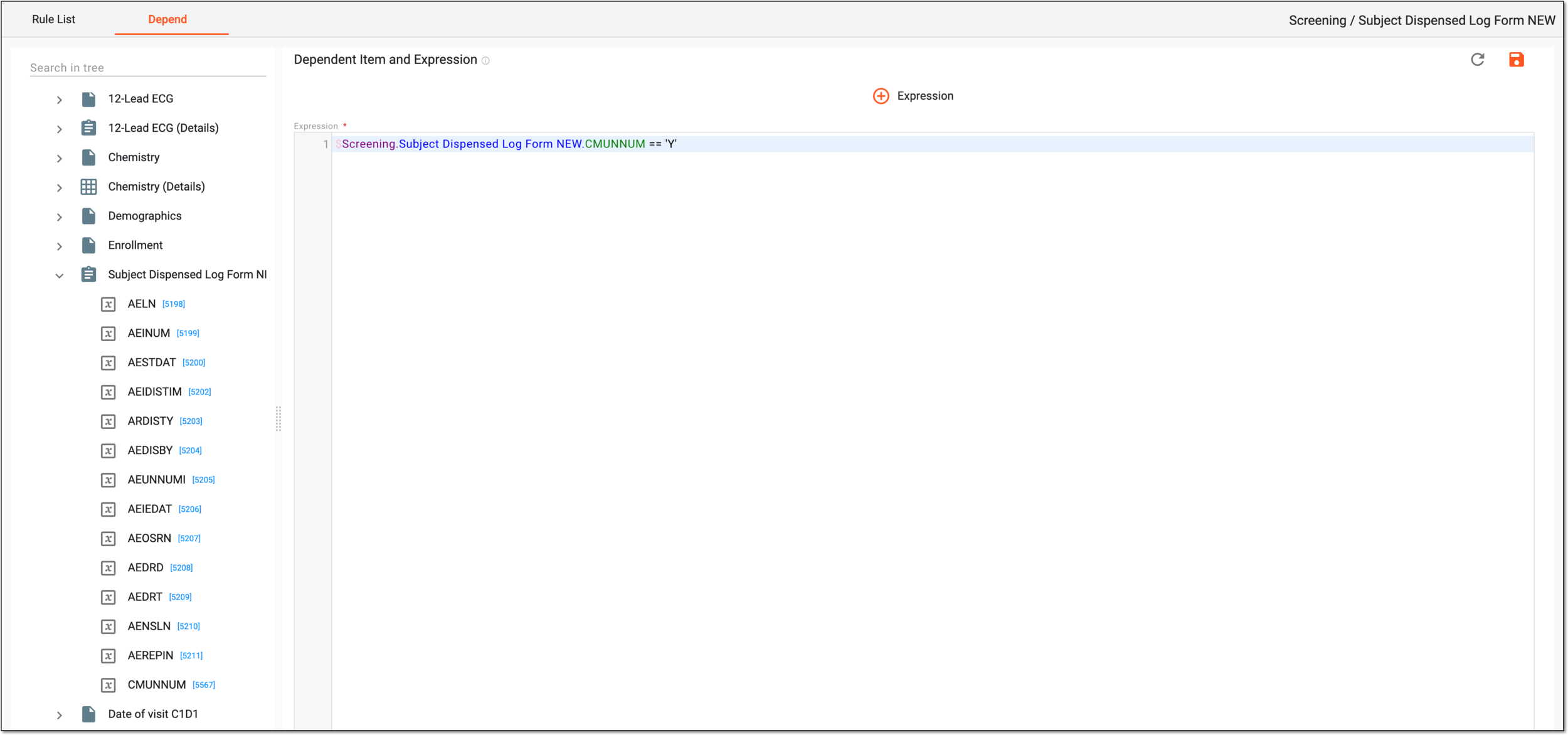This screenshot has height=735, width=1568.
Task: Click the variable icon next to AENSLN
Action: (109, 627)
